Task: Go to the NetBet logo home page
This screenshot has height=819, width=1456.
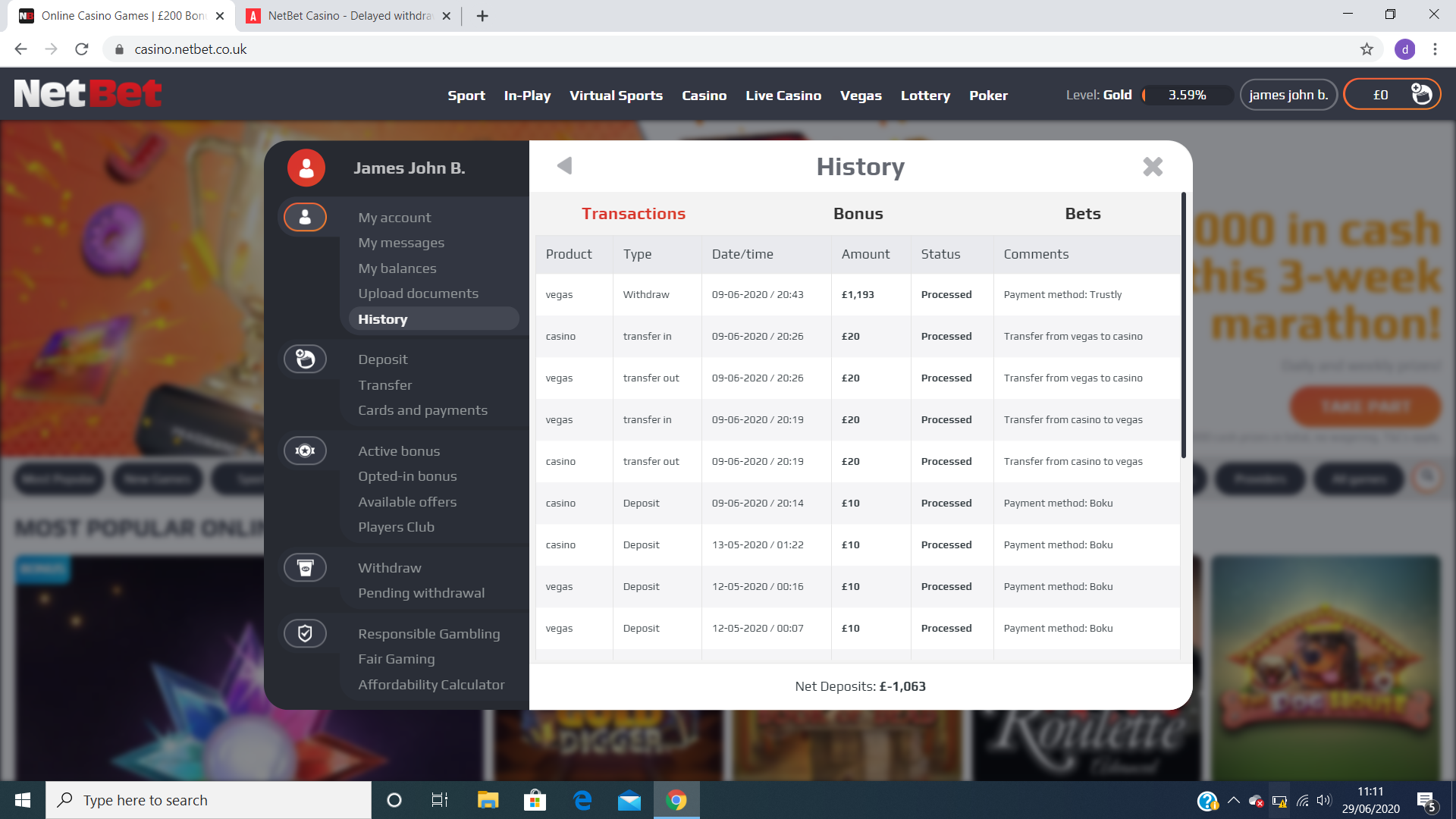Action: pyautogui.click(x=88, y=93)
